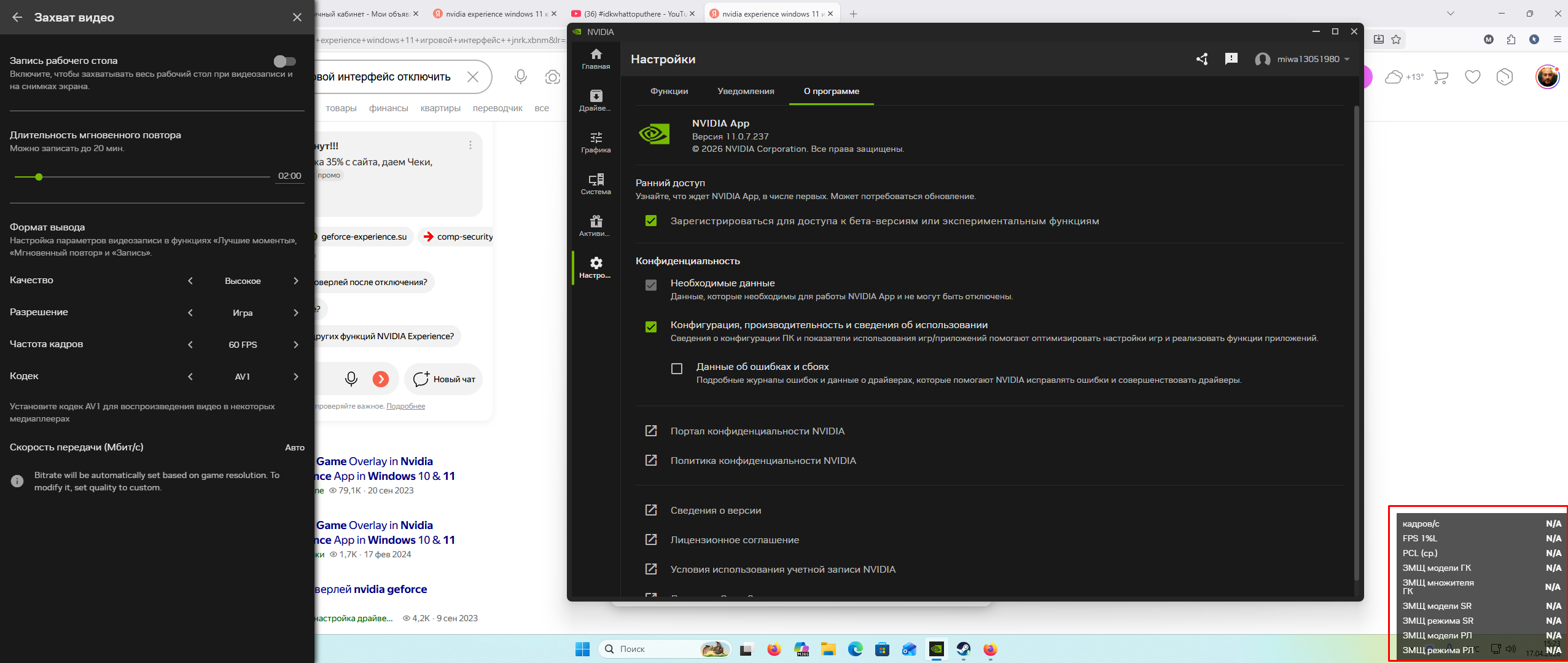1568x663 pixels.
Task: Open the browser tab list chevron
Action: tap(1451, 14)
